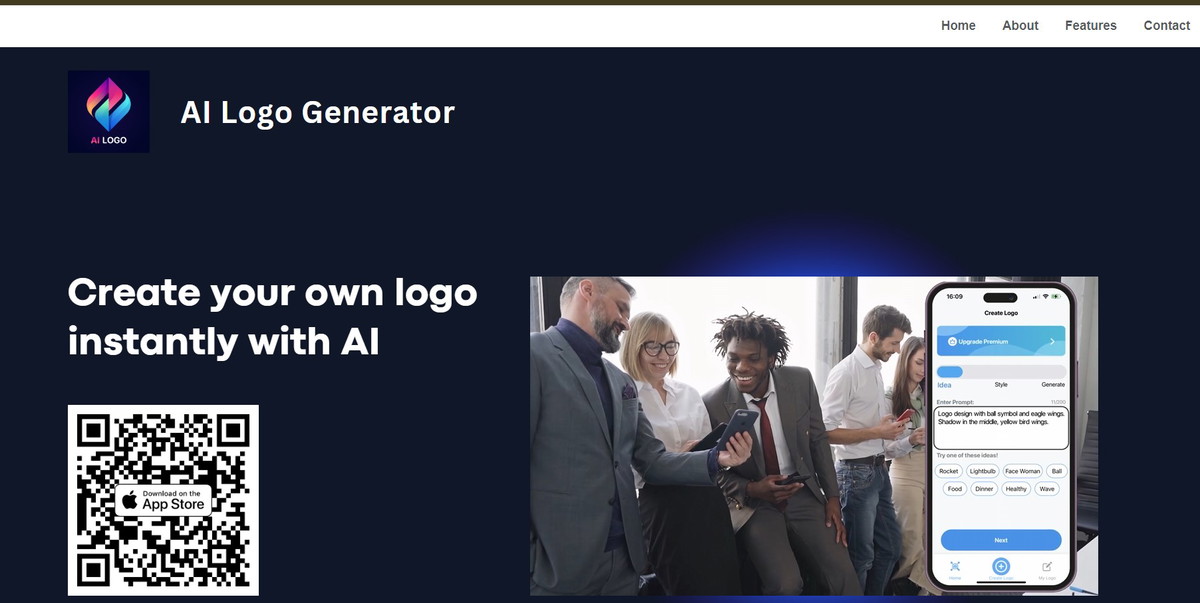Image resolution: width=1200 pixels, height=603 pixels.
Task: Click the Upgrade Premium crown icon
Action: [953, 342]
